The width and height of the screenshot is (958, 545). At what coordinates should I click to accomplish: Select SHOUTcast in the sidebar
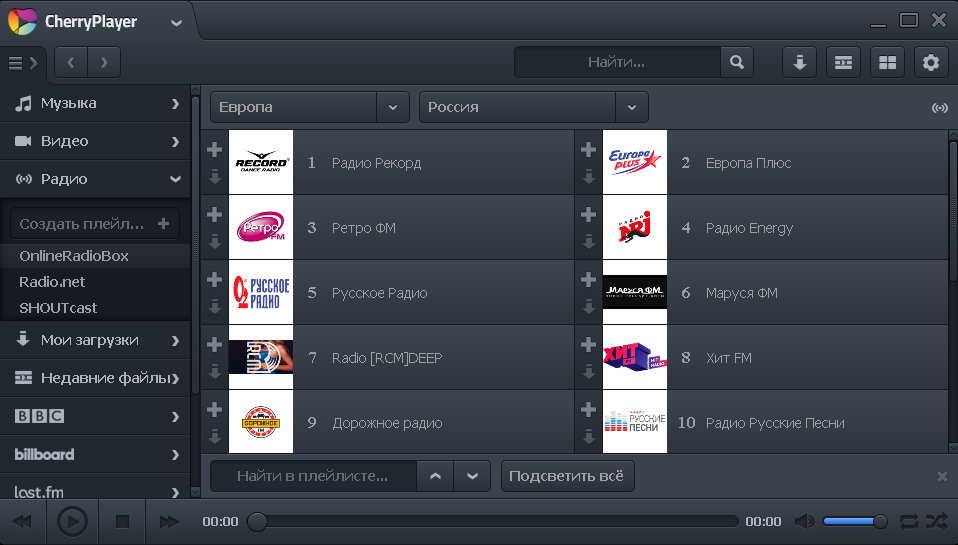[95, 308]
